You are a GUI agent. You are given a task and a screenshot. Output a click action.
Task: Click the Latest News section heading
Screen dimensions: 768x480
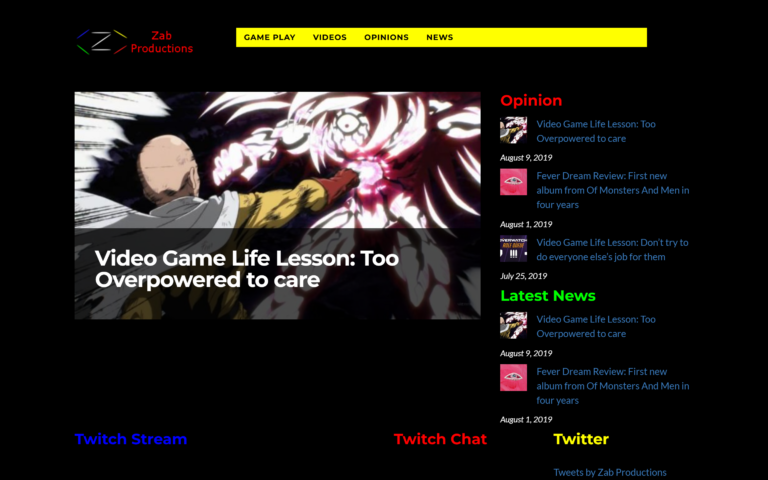point(548,296)
